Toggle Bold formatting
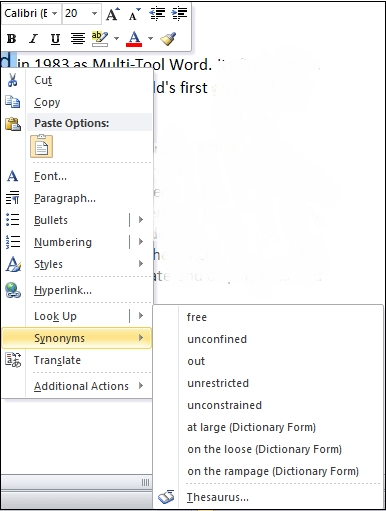Viewport: 386px width, 511px height. (12, 39)
